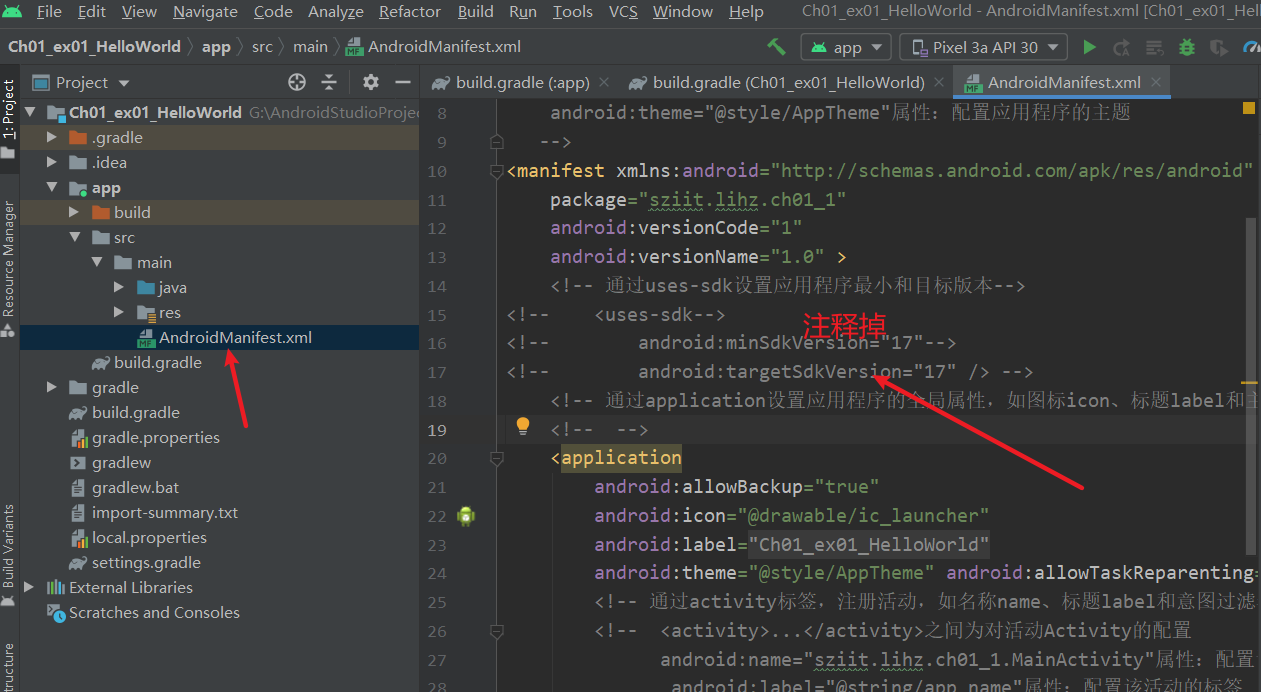Select import-summary.txt in tree
This screenshot has width=1261, height=692.
click(219, 512)
